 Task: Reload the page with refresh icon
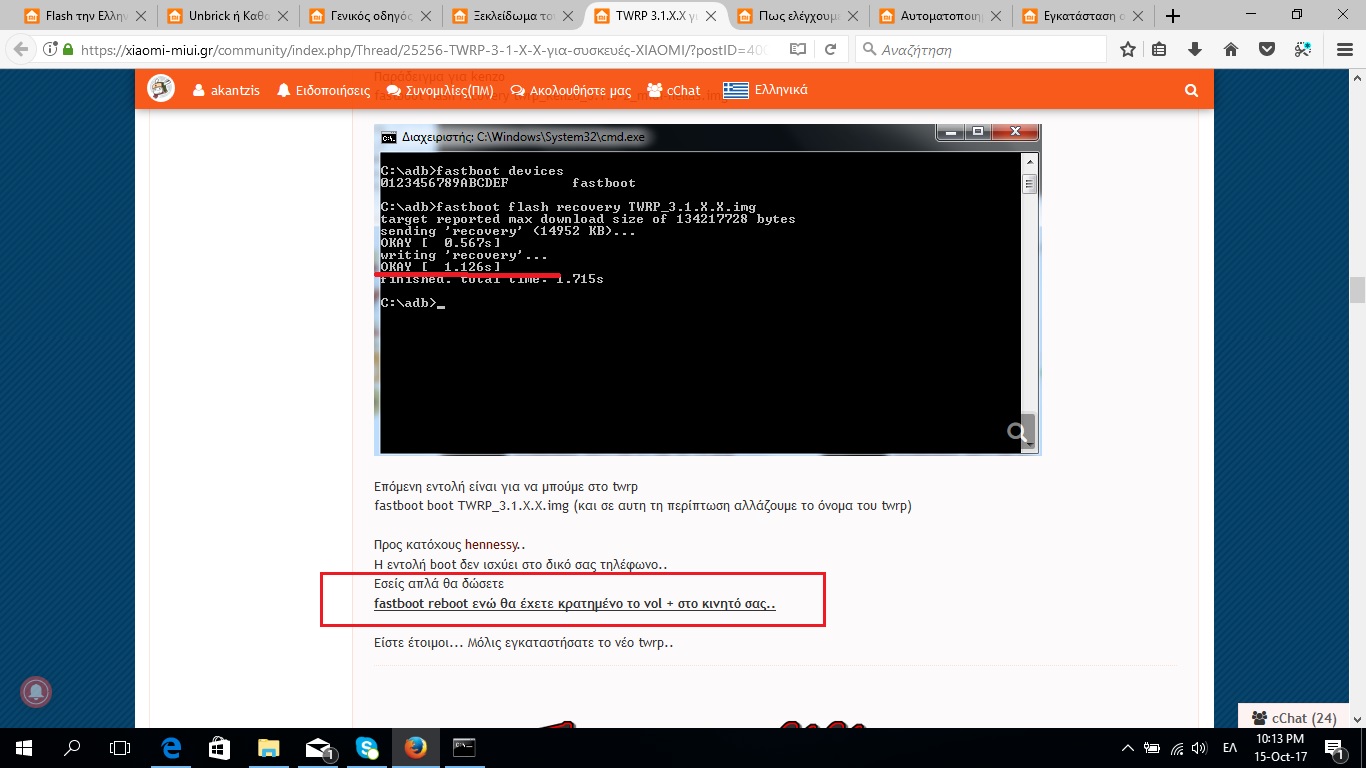(x=830, y=50)
